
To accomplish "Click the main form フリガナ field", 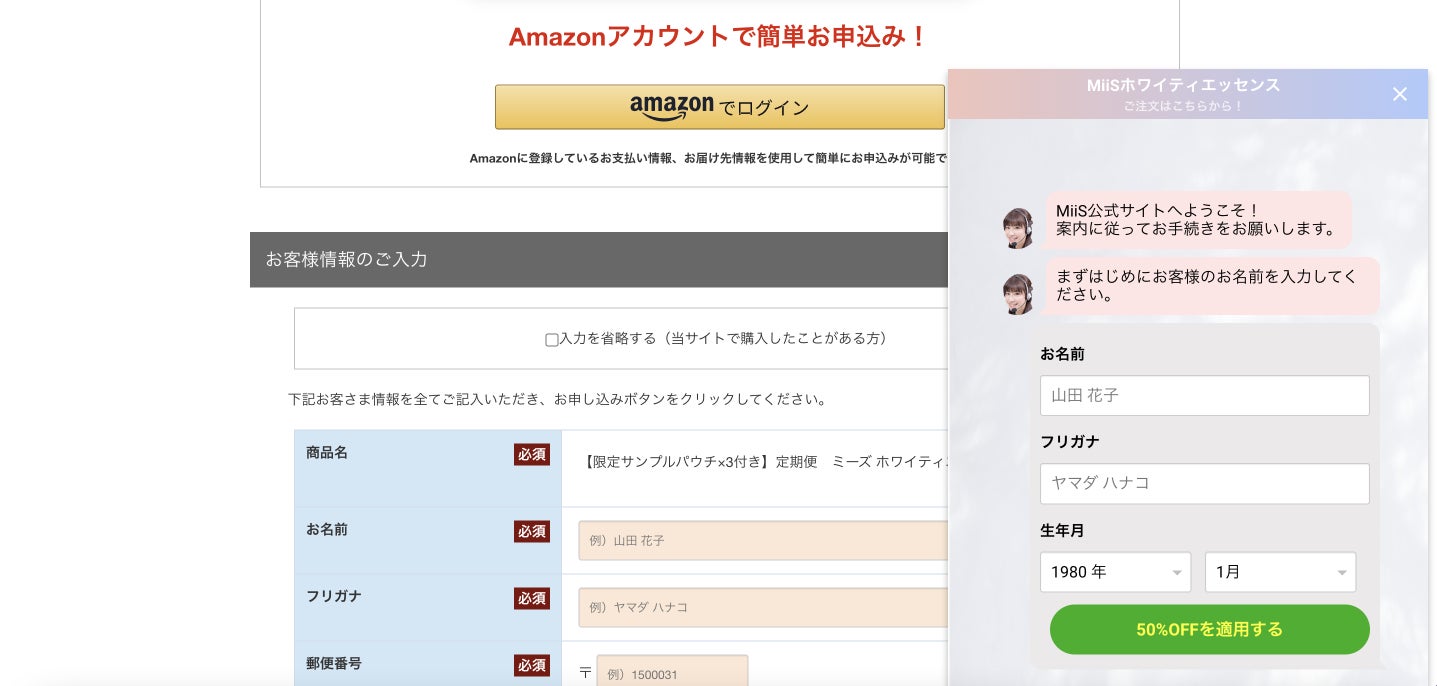I will (x=762, y=607).
